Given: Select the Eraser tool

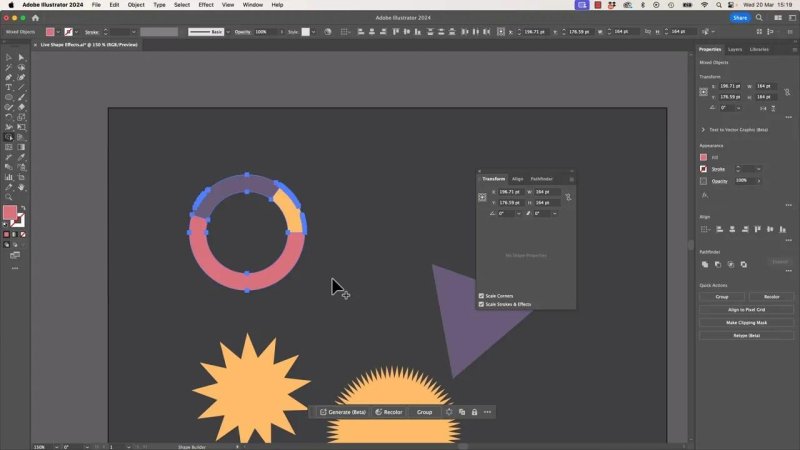Looking at the screenshot, I should coord(21,107).
